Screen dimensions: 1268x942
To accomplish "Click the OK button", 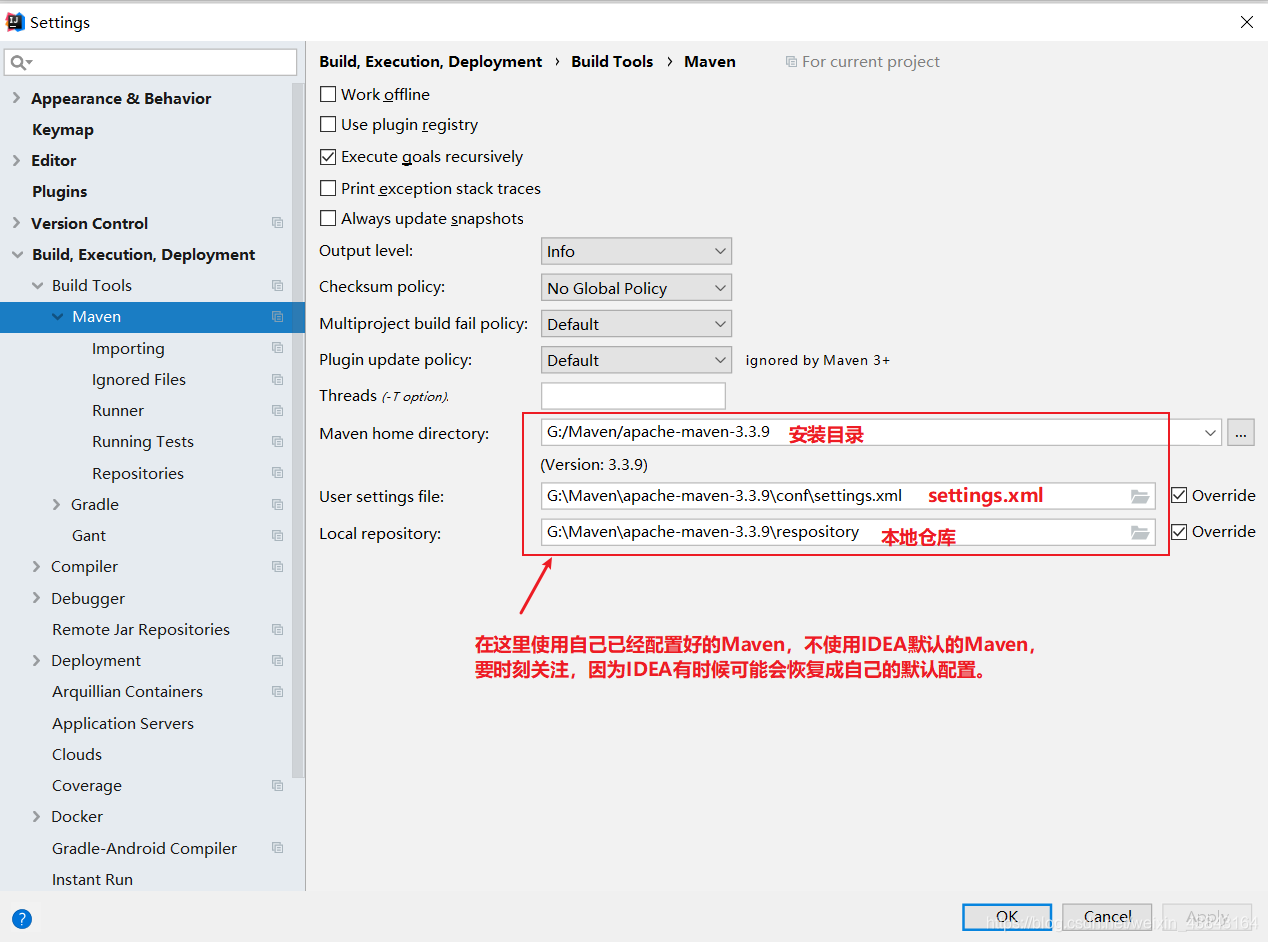I will [x=1007, y=916].
